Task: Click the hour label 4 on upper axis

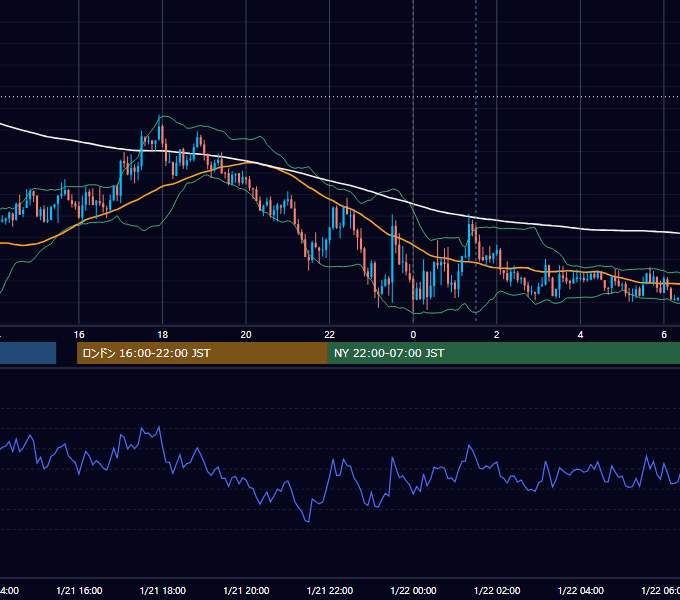Action: pyautogui.click(x=580, y=335)
